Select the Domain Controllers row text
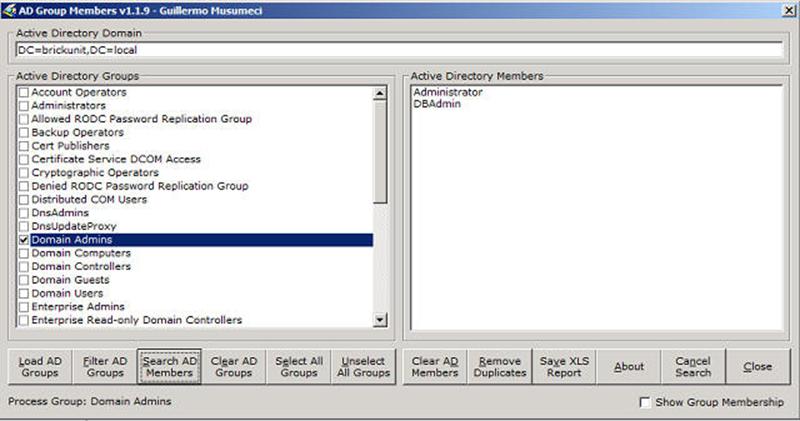This screenshot has height=421, width=800. click(81, 266)
